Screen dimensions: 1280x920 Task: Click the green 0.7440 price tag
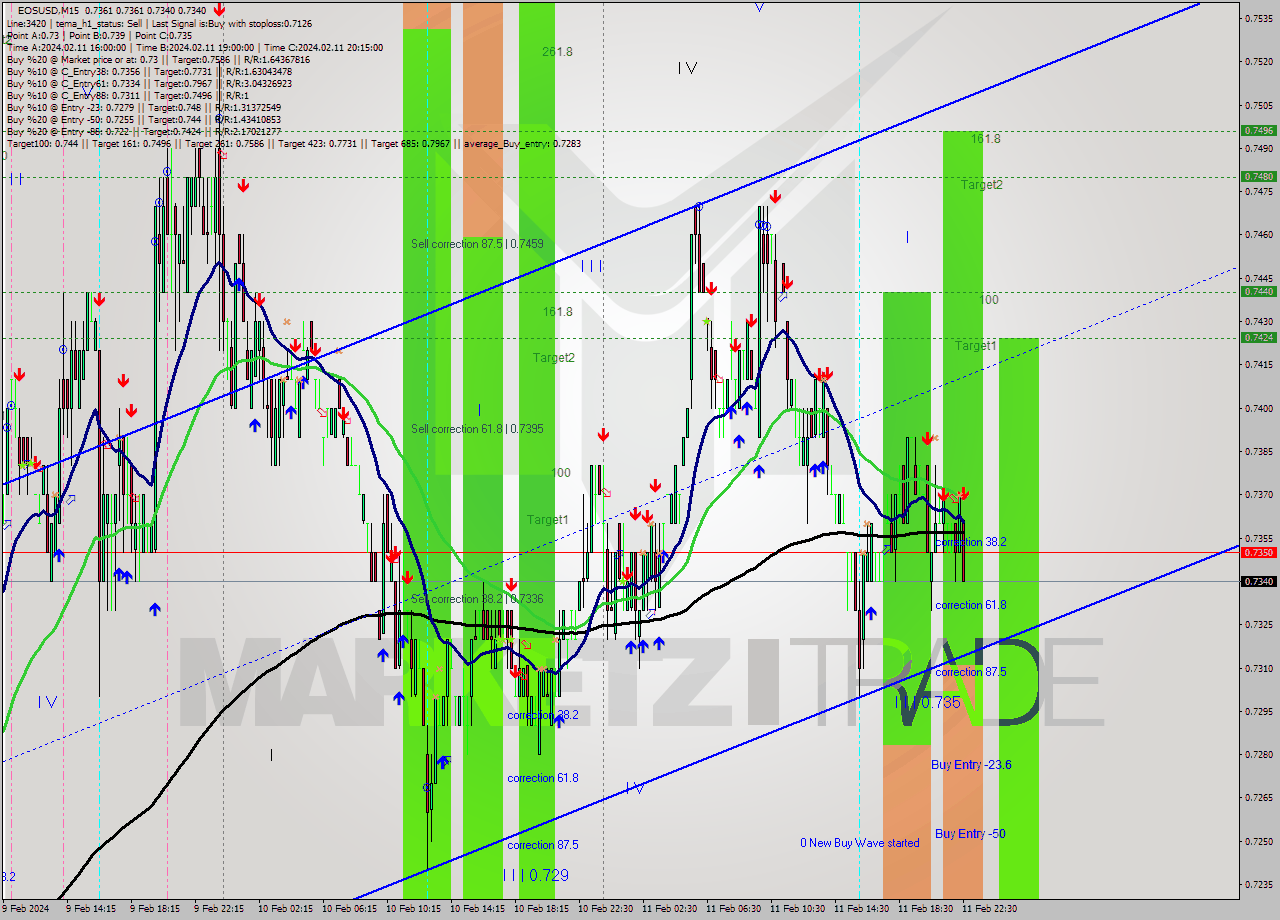[1257, 291]
